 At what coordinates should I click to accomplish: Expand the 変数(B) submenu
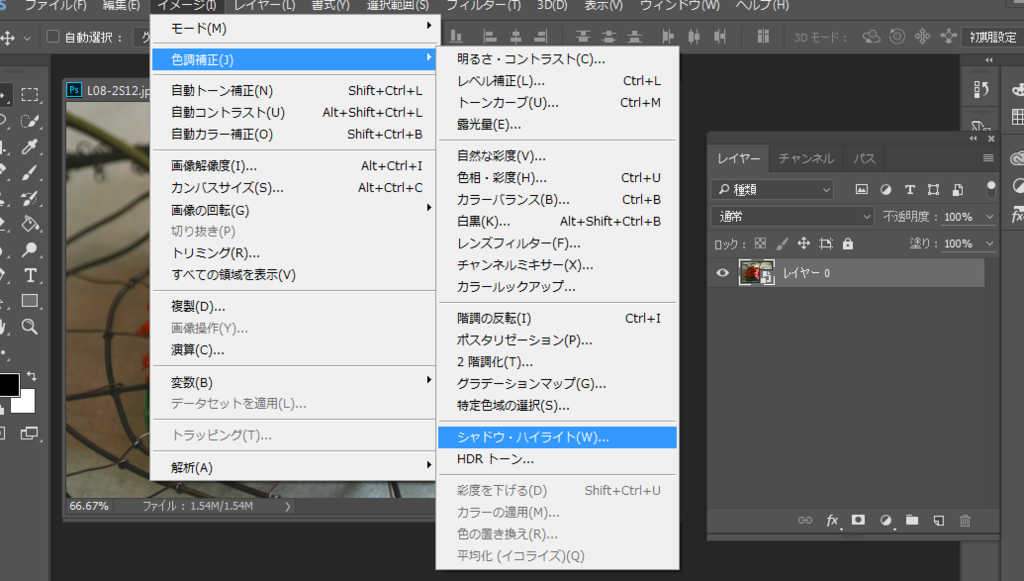(x=294, y=382)
